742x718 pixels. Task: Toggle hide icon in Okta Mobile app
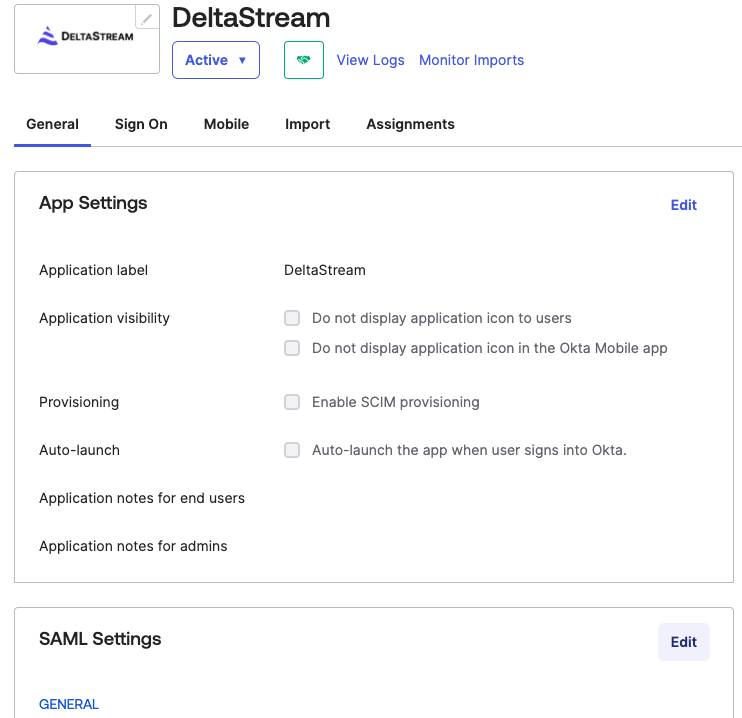point(292,348)
